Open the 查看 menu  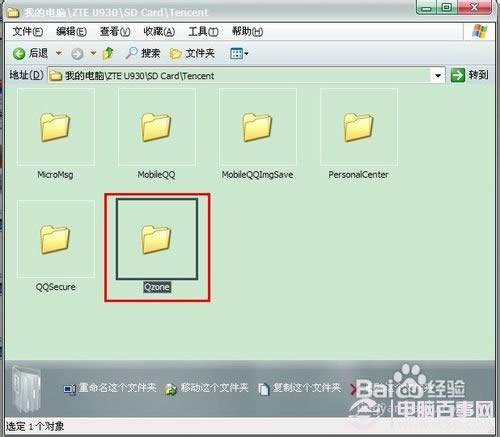click(115, 32)
